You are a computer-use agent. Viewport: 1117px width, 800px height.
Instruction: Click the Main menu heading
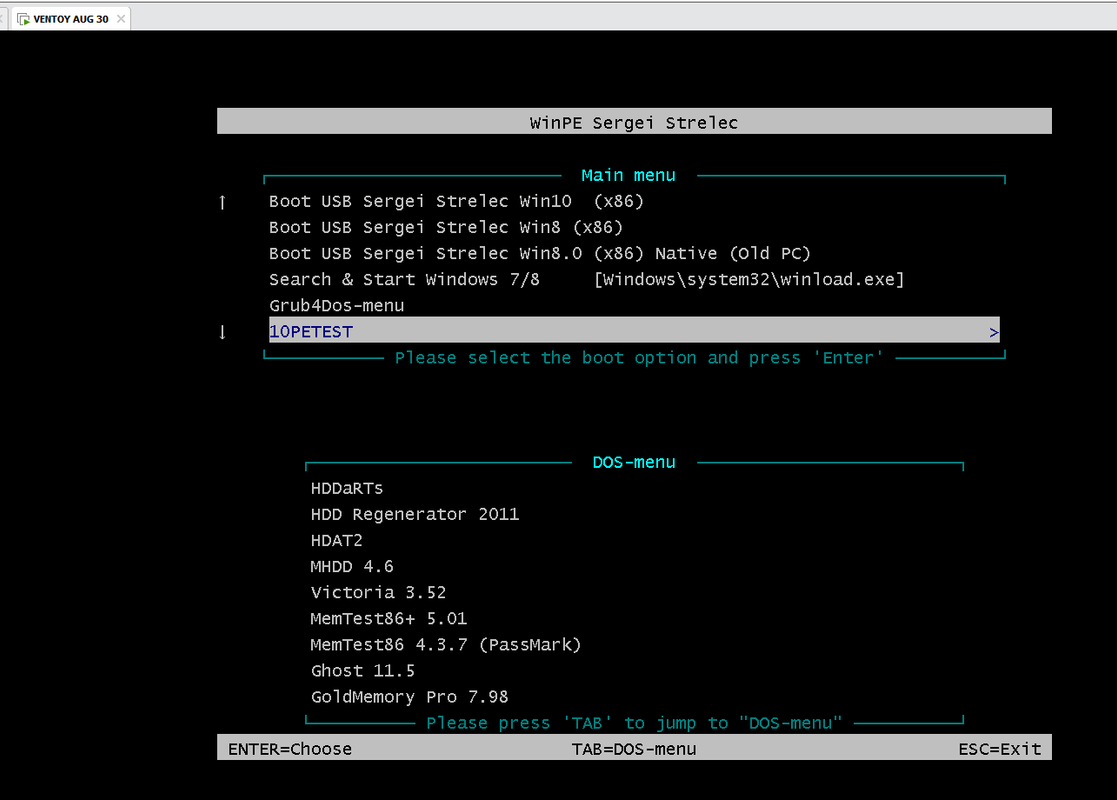coord(628,175)
